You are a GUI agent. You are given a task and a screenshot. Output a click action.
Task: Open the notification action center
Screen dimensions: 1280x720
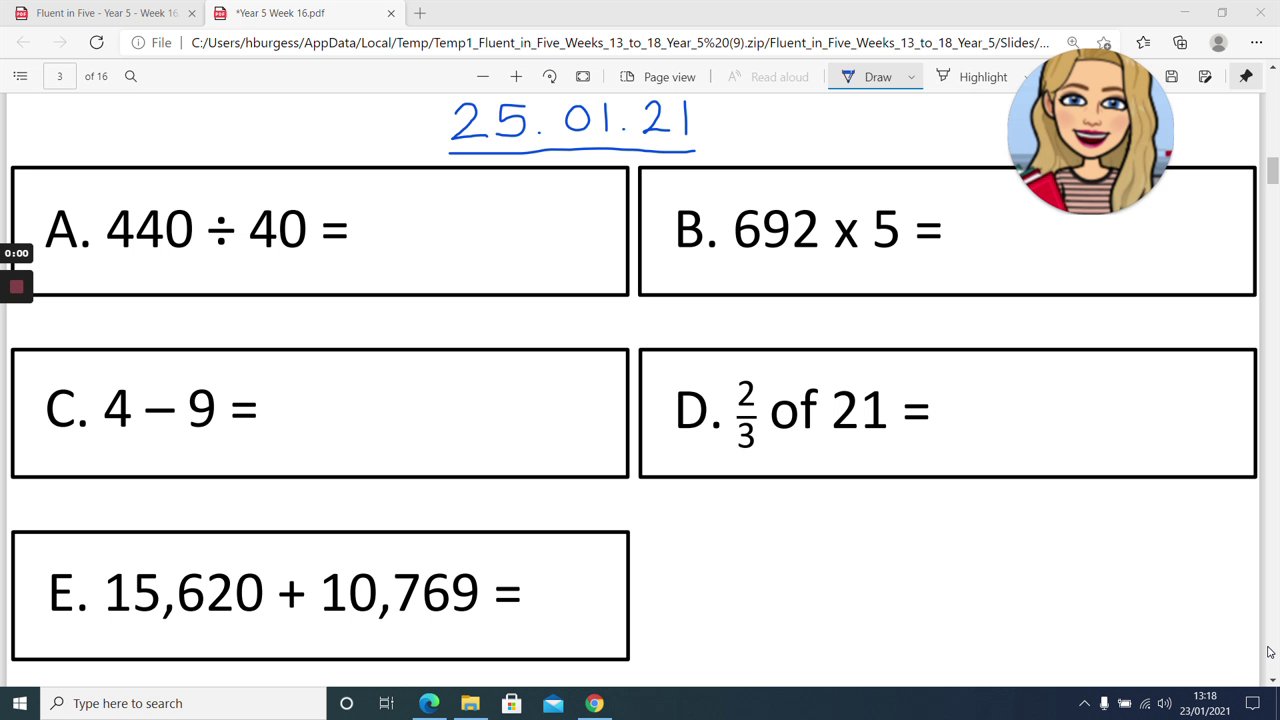tap(1252, 704)
